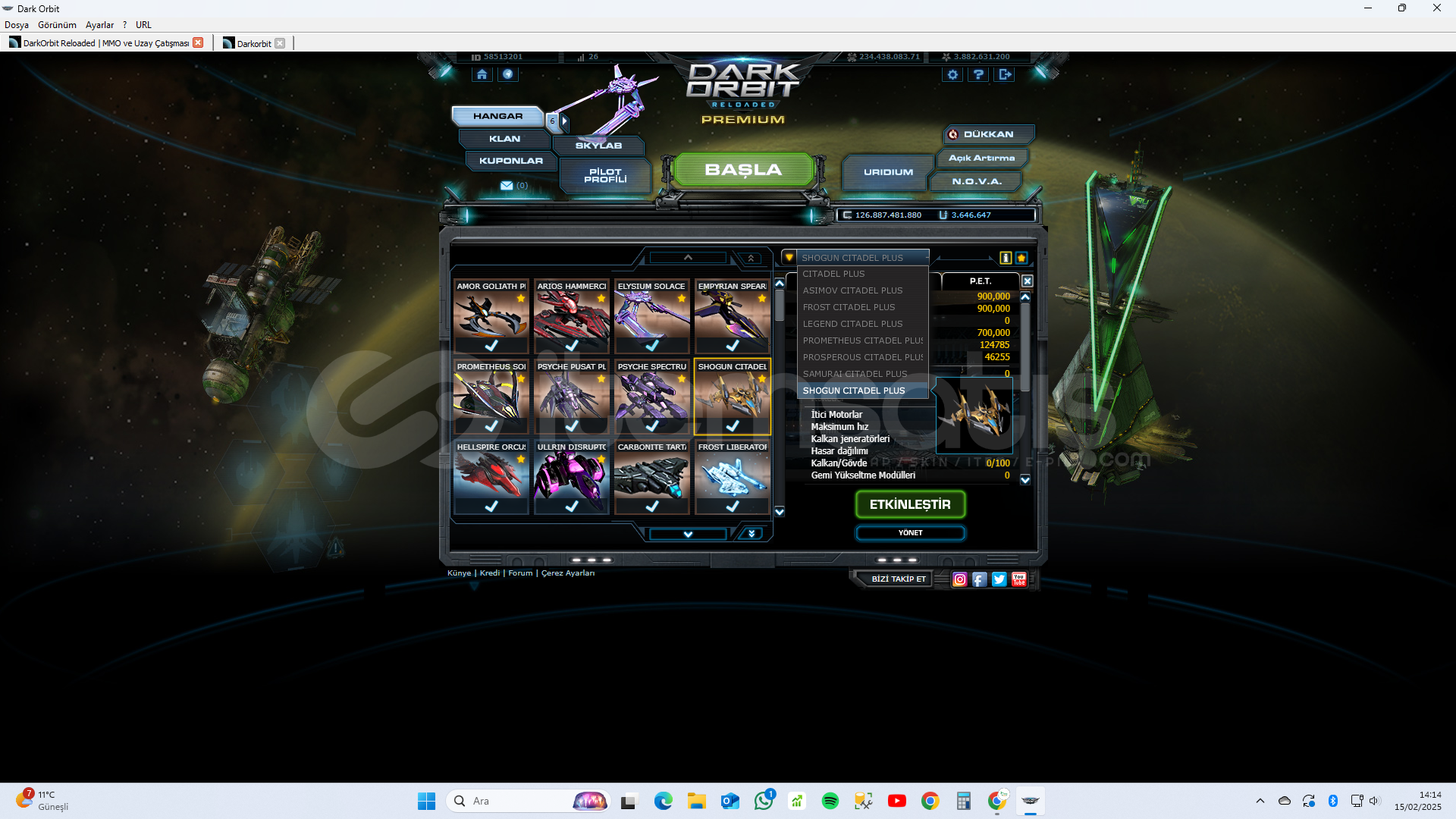Open Calculator from the taskbar
Viewport: 1456px width, 819px height.
coord(964,801)
